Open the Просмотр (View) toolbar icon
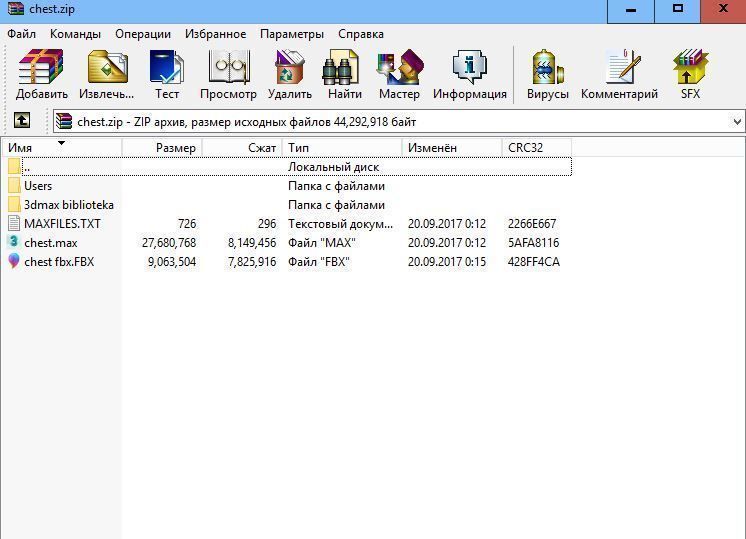 click(229, 67)
